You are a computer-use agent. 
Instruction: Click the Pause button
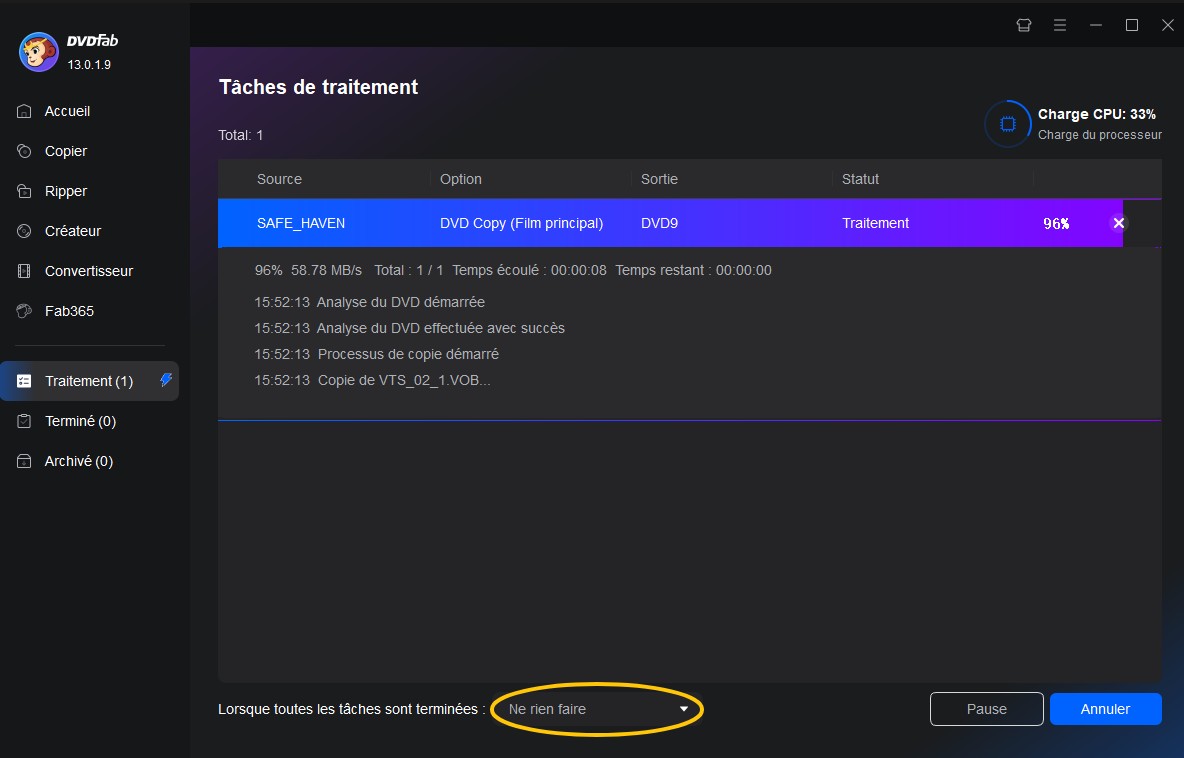coord(986,709)
